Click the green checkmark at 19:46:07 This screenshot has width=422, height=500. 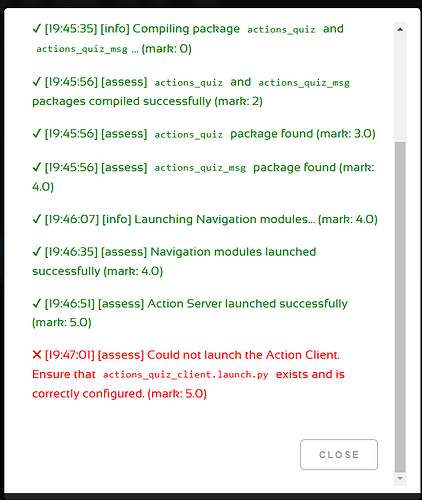(37, 219)
